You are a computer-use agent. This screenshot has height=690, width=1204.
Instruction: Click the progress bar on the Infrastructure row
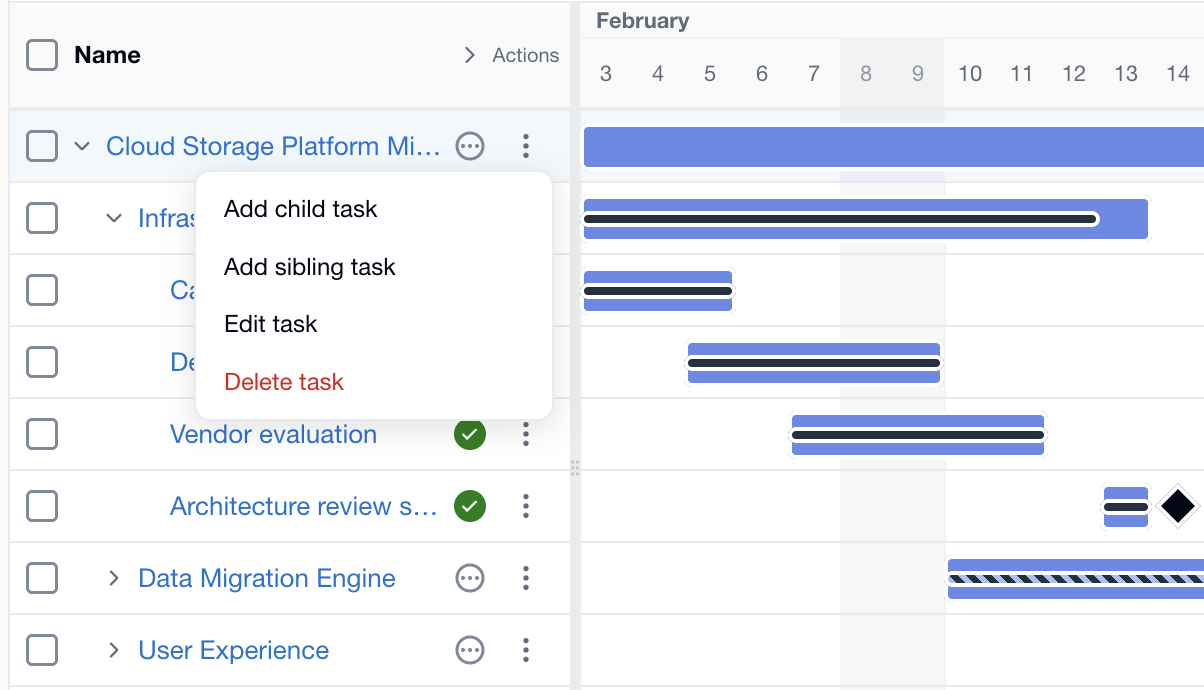840,218
